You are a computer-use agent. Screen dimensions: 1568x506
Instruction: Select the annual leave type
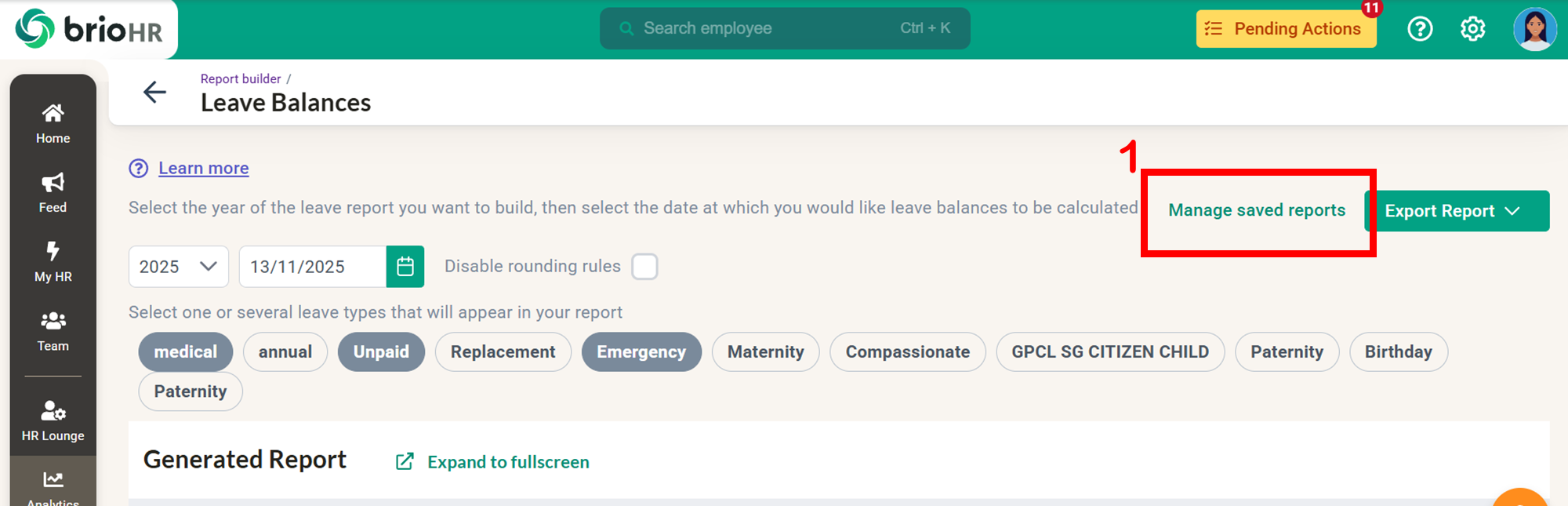(285, 352)
